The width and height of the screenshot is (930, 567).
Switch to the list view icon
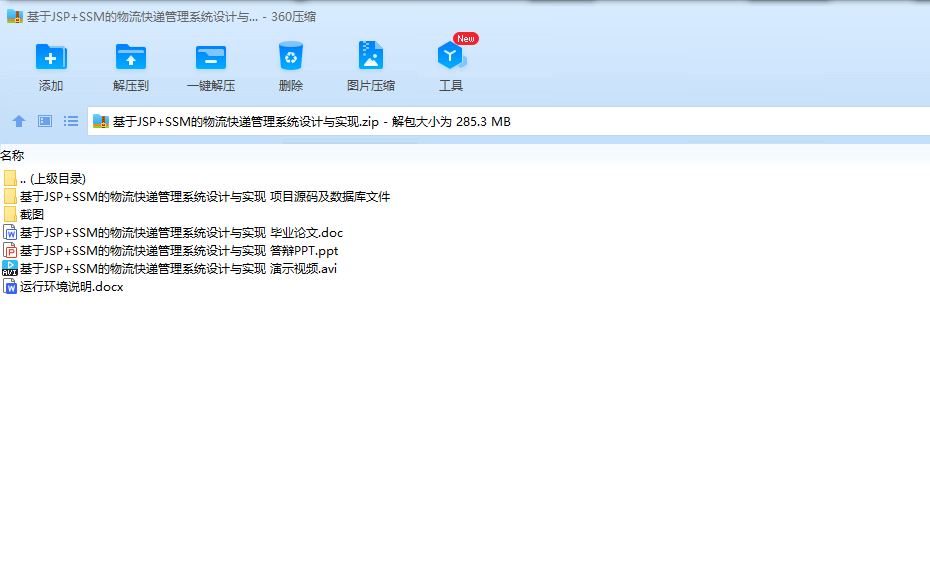coord(71,121)
